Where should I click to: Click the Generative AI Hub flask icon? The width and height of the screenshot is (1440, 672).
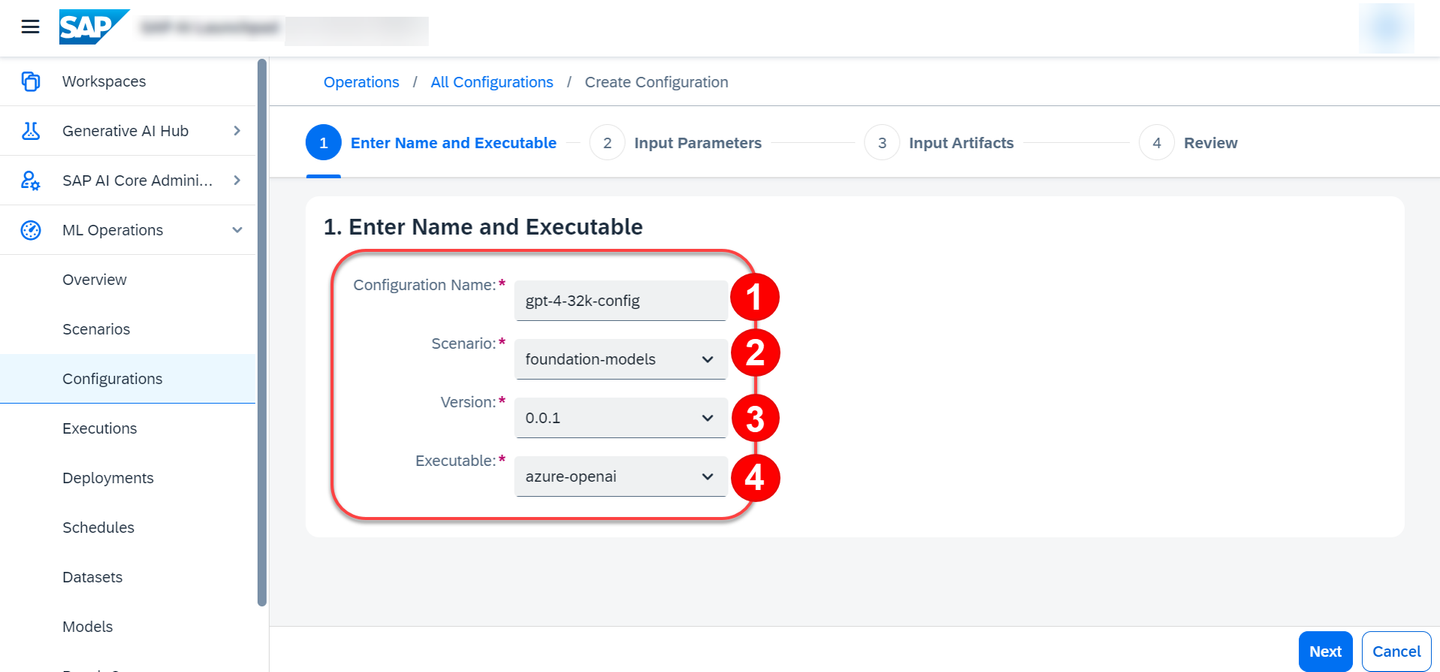[31, 131]
